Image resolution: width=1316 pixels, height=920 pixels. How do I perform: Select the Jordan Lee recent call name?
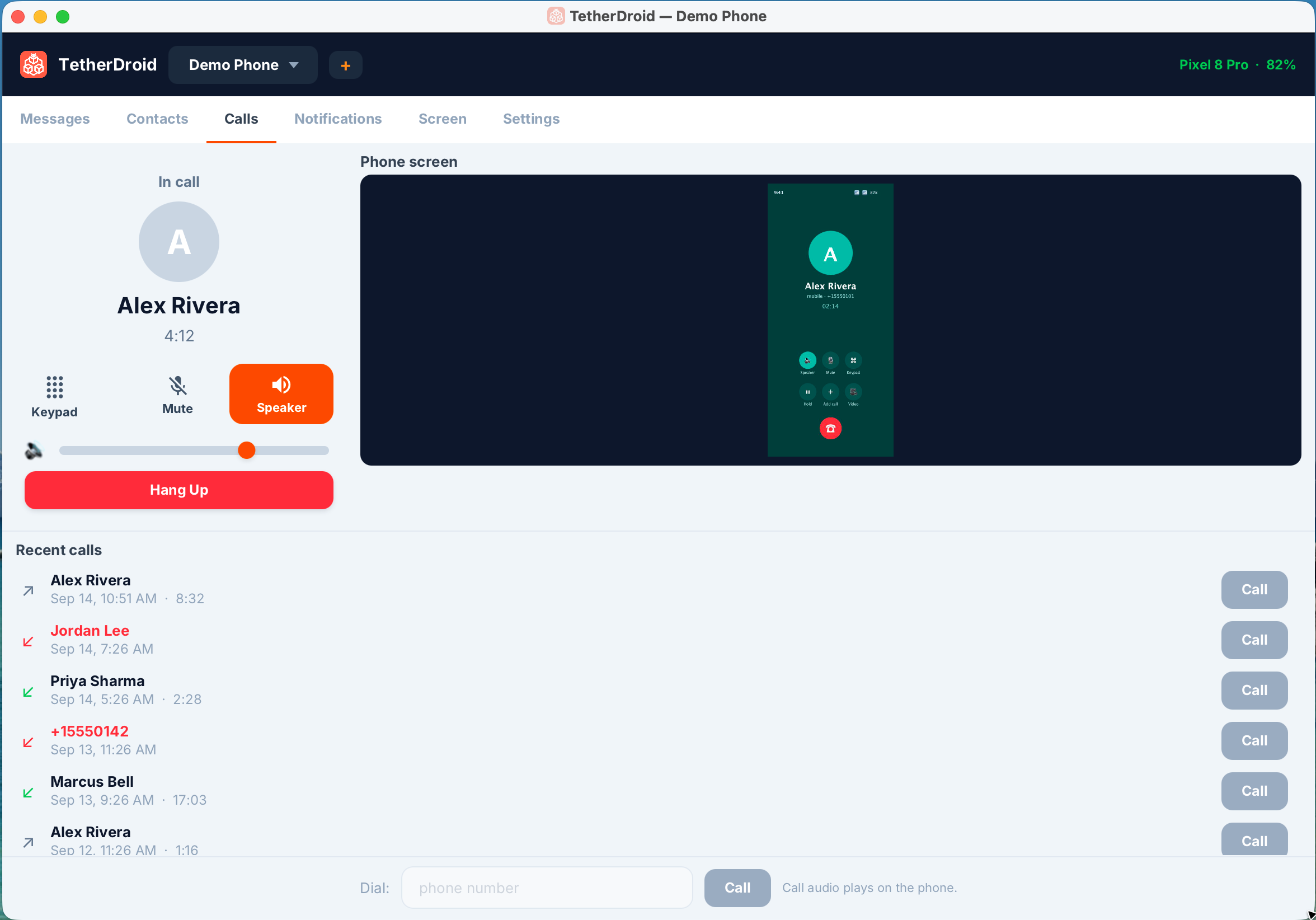[90, 631]
